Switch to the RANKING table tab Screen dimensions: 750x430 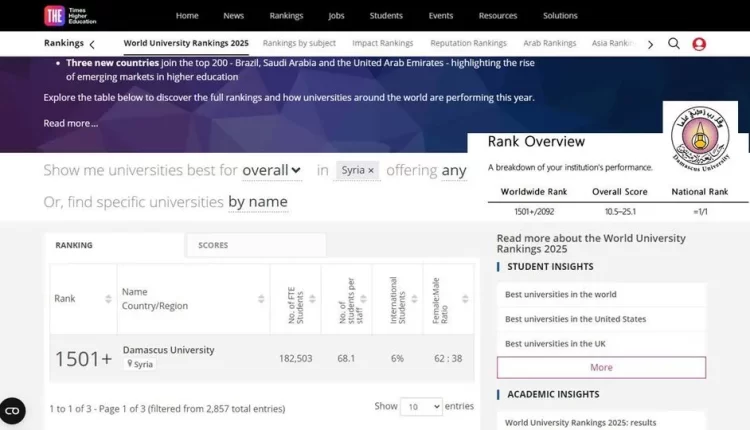pyautogui.click(x=114, y=245)
